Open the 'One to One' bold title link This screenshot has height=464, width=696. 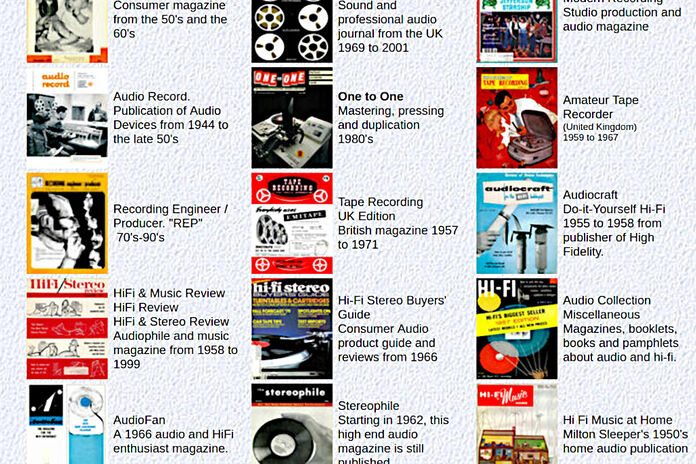(371, 96)
